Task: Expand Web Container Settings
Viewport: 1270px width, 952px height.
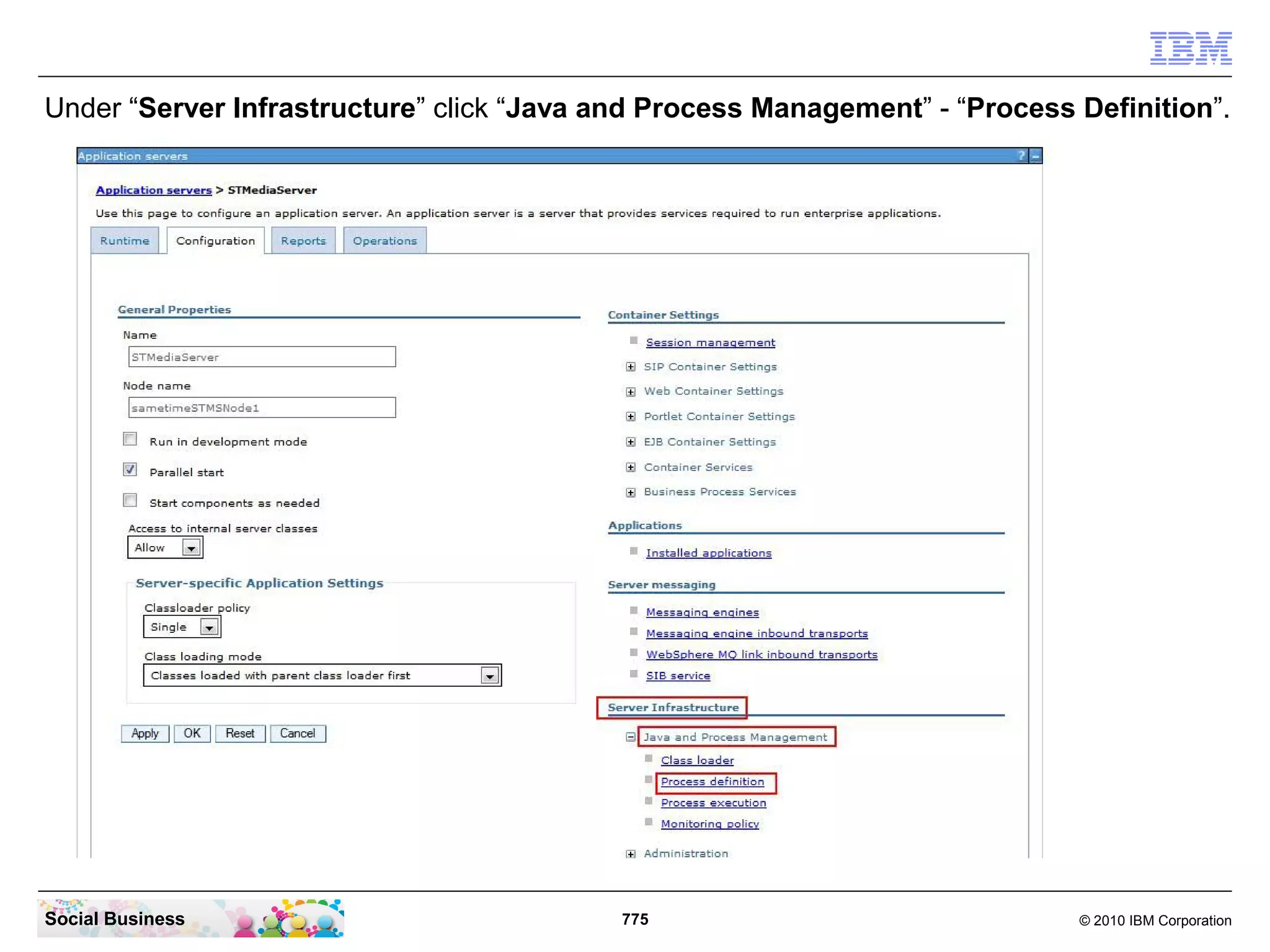Action: click(631, 392)
